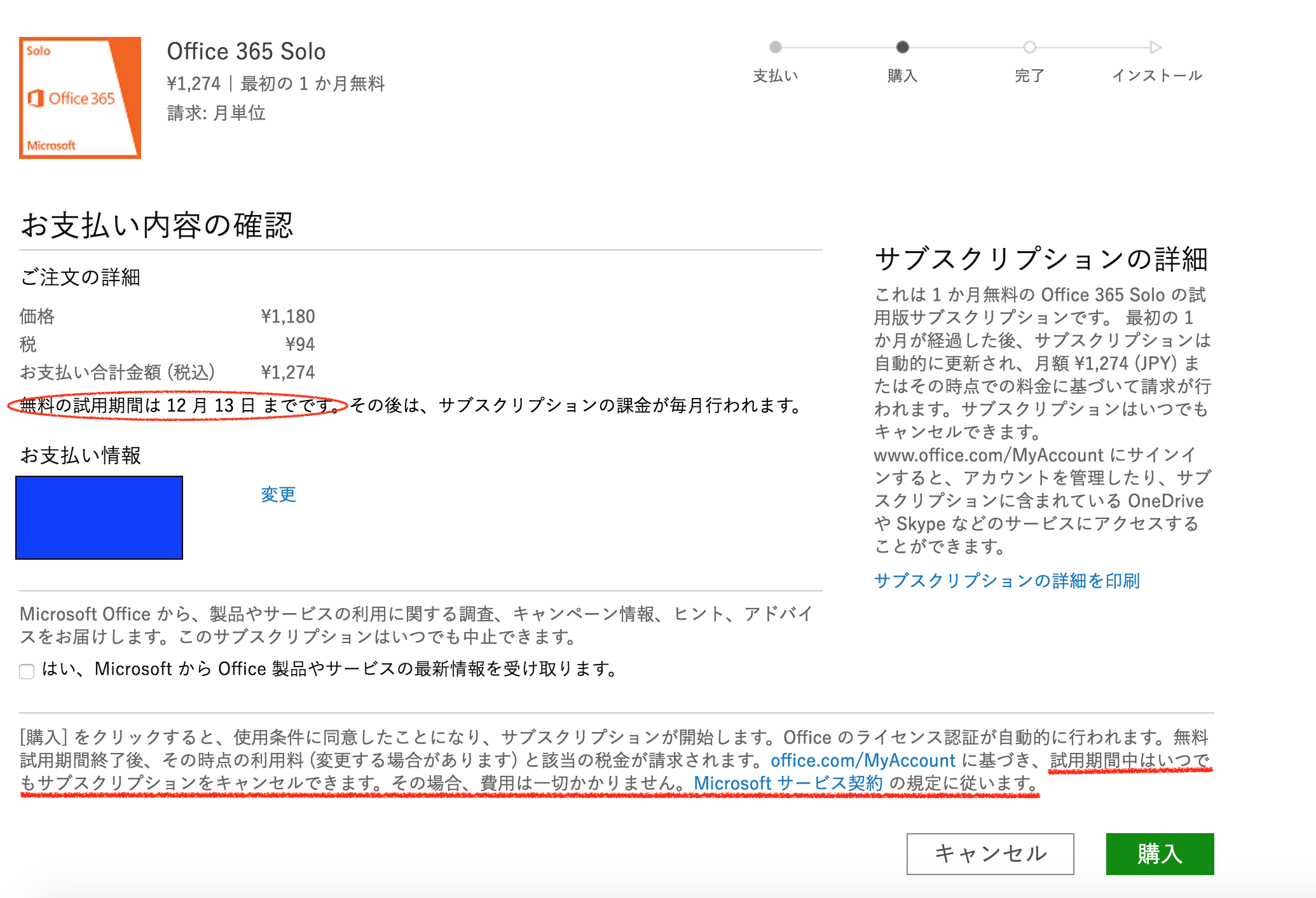The width and height of the screenshot is (1316, 898).
Task: Click the はい、Microsoft から Office checkbox label
Action: 329,669
